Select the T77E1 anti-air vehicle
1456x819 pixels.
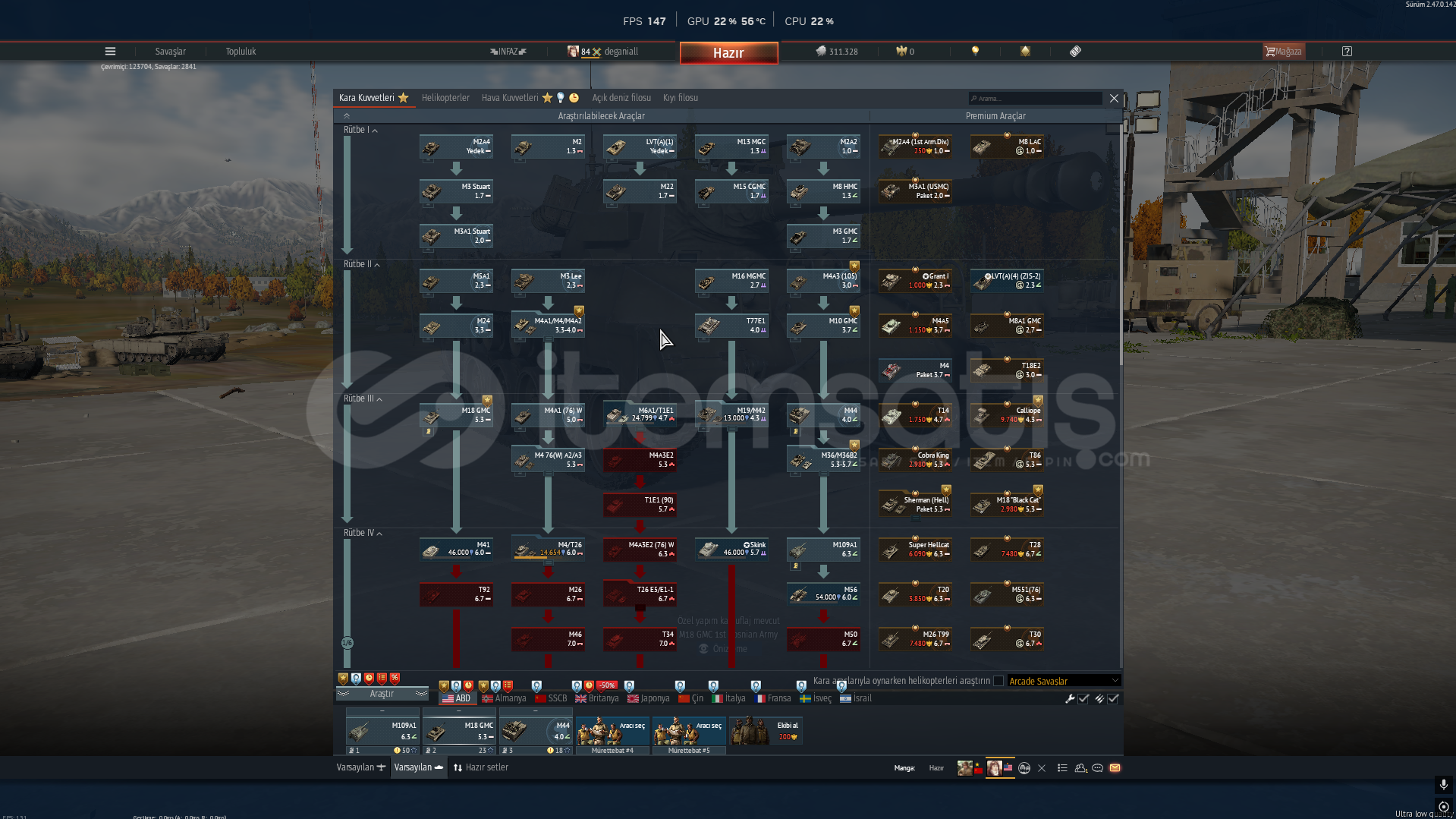731,326
